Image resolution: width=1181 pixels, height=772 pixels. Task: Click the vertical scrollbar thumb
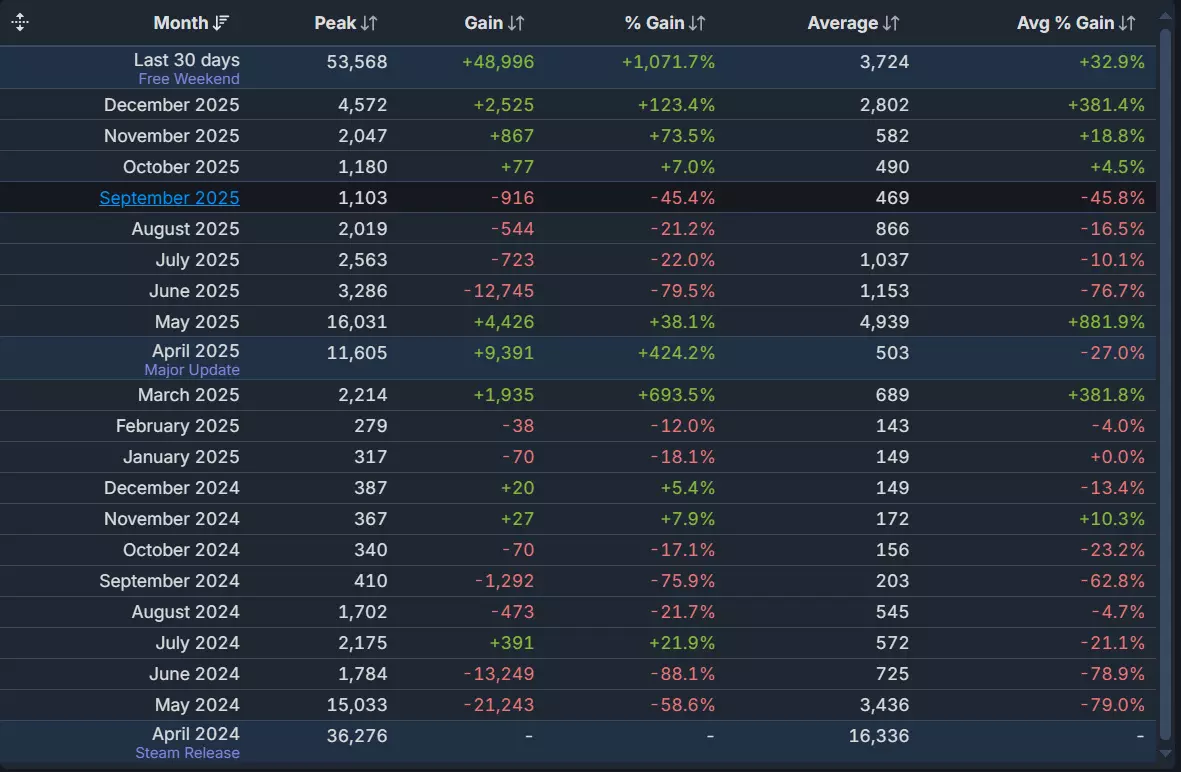point(1164,380)
